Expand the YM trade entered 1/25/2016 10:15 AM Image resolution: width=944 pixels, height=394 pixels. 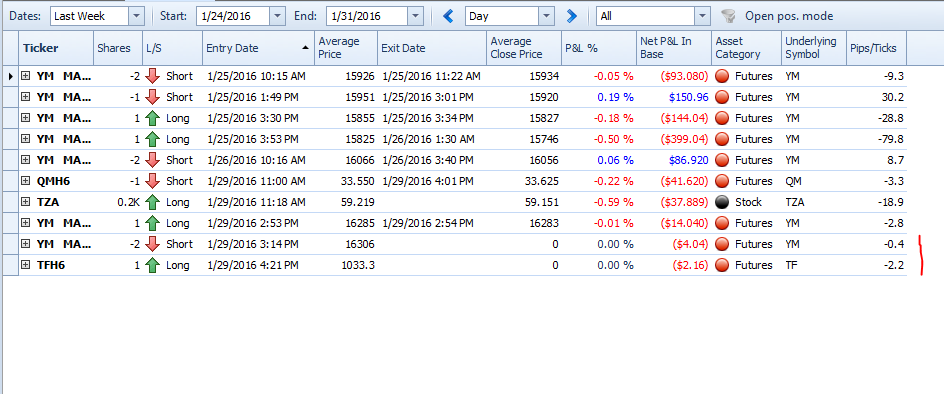pos(25,76)
